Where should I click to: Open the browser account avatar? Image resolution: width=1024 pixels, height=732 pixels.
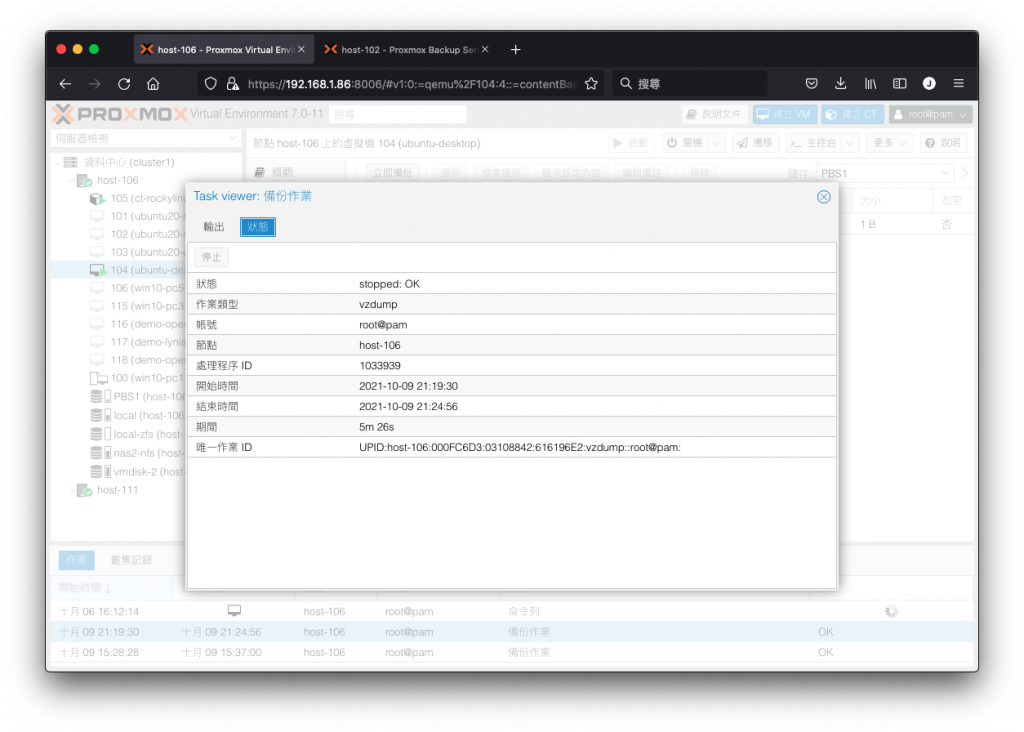pos(929,84)
